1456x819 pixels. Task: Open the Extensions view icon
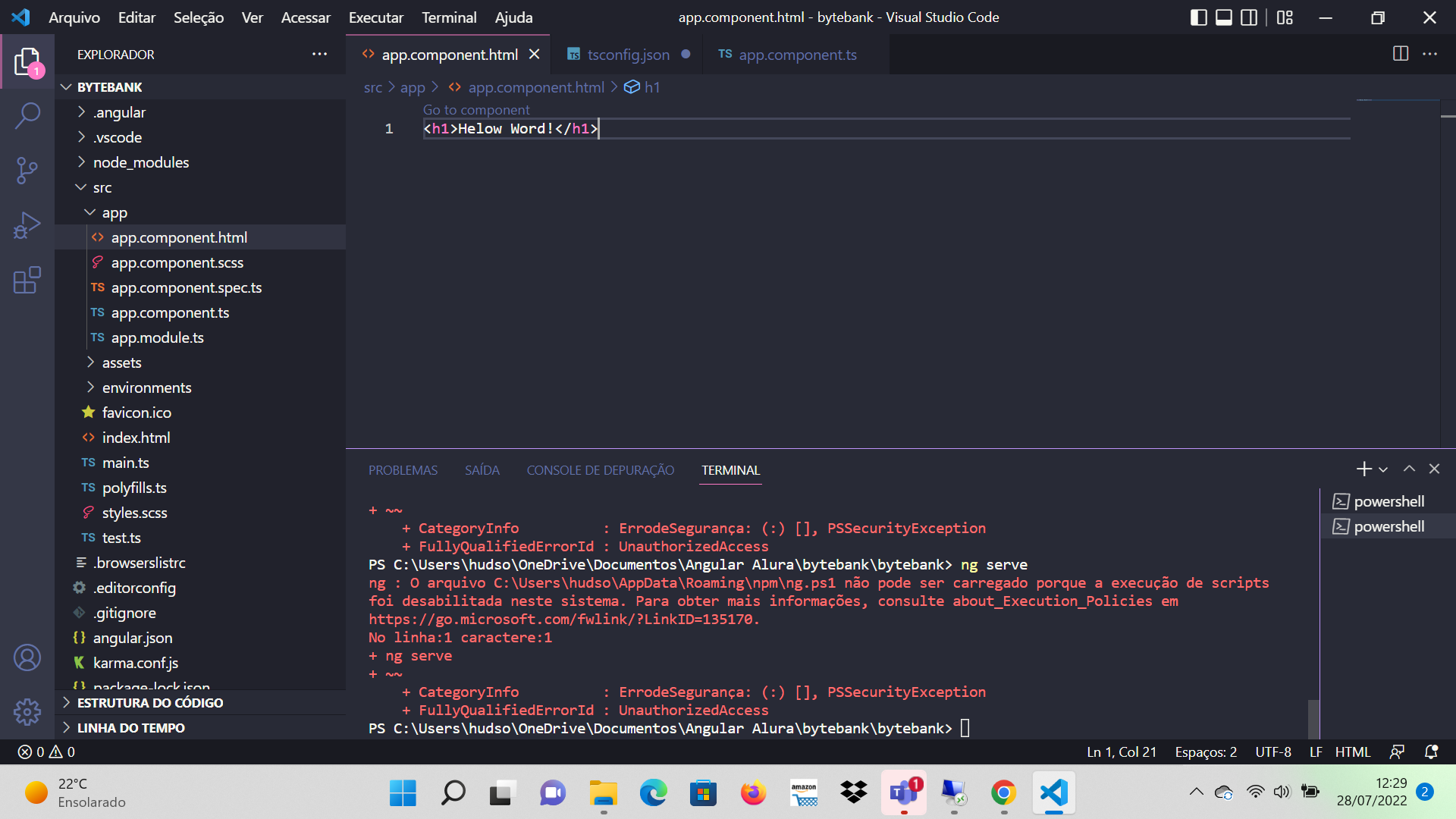pyautogui.click(x=27, y=280)
